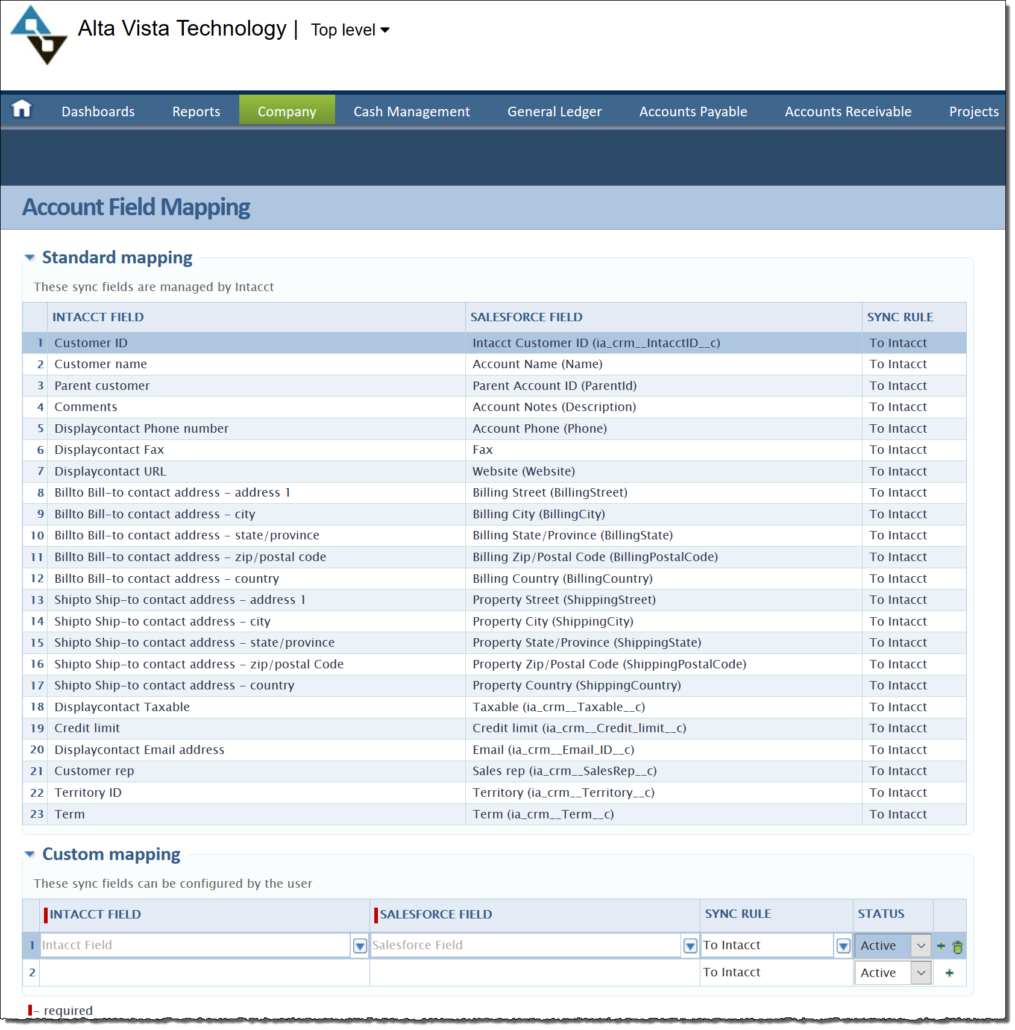Open the Salesforce Field dropdown arrow
Viewport: 1015px width, 1030px height.
point(690,946)
